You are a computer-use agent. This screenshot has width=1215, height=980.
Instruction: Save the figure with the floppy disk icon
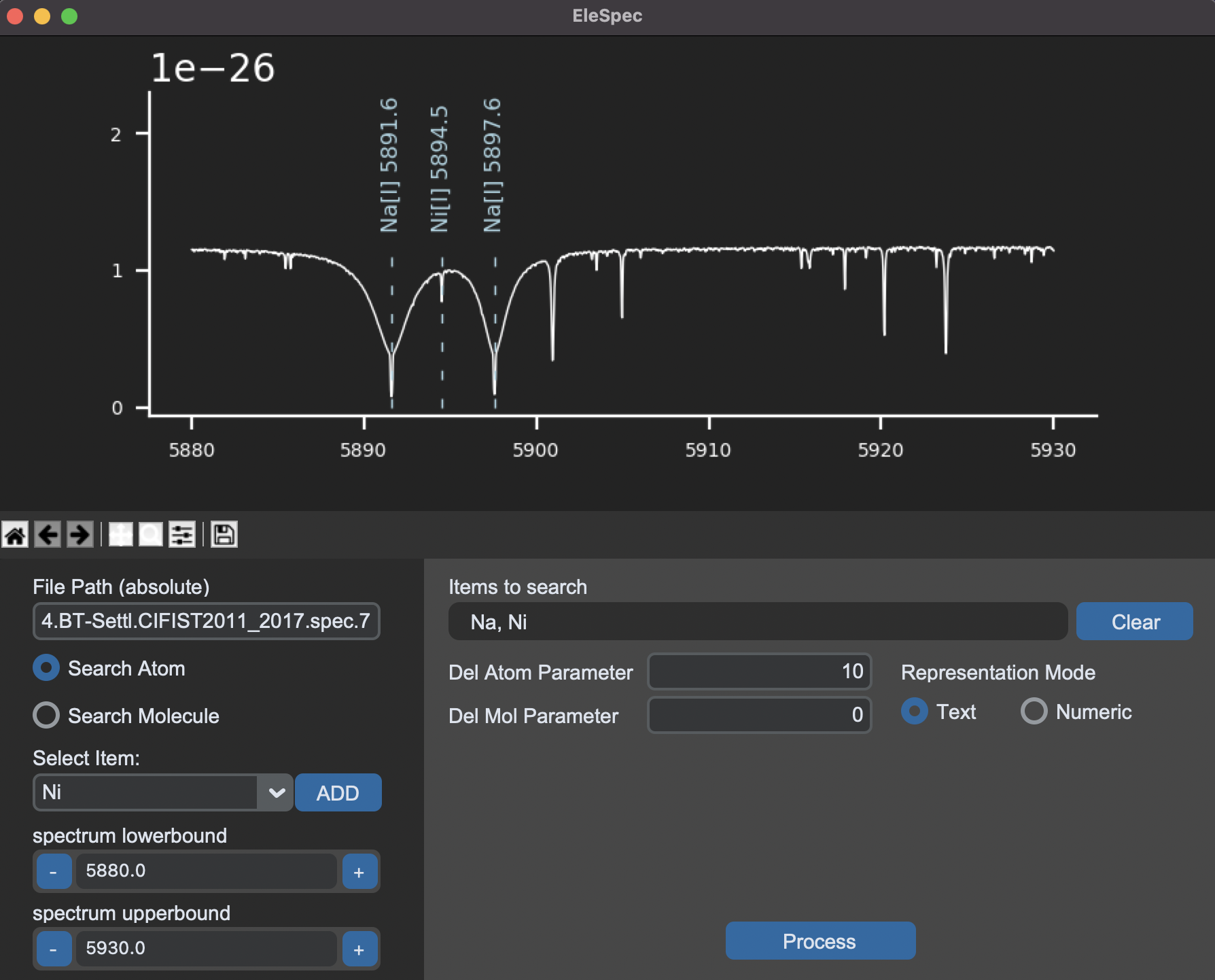(x=224, y=535)
